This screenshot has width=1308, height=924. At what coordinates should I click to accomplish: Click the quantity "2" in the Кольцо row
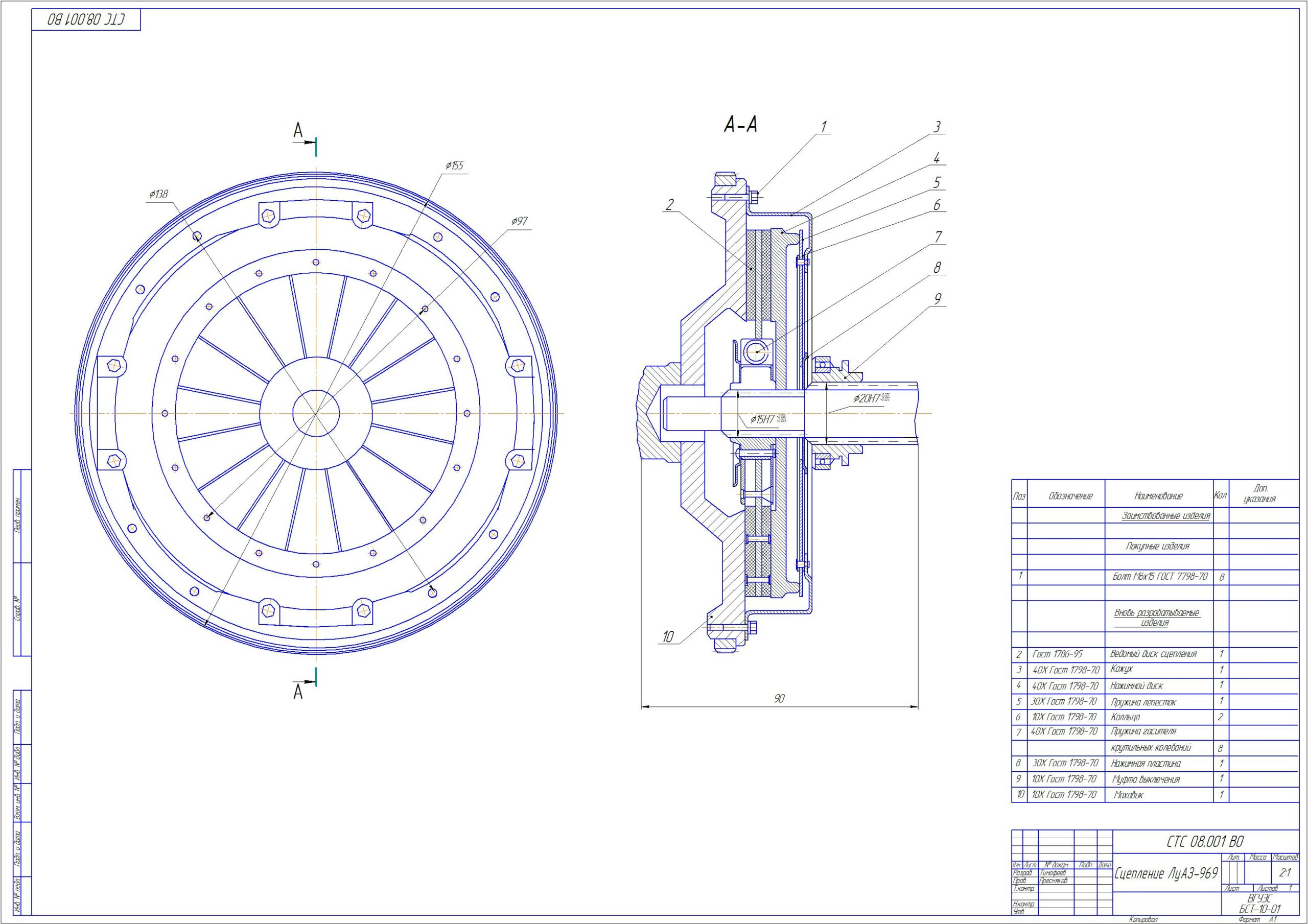pyautogui.click(x=1220, y=717)
